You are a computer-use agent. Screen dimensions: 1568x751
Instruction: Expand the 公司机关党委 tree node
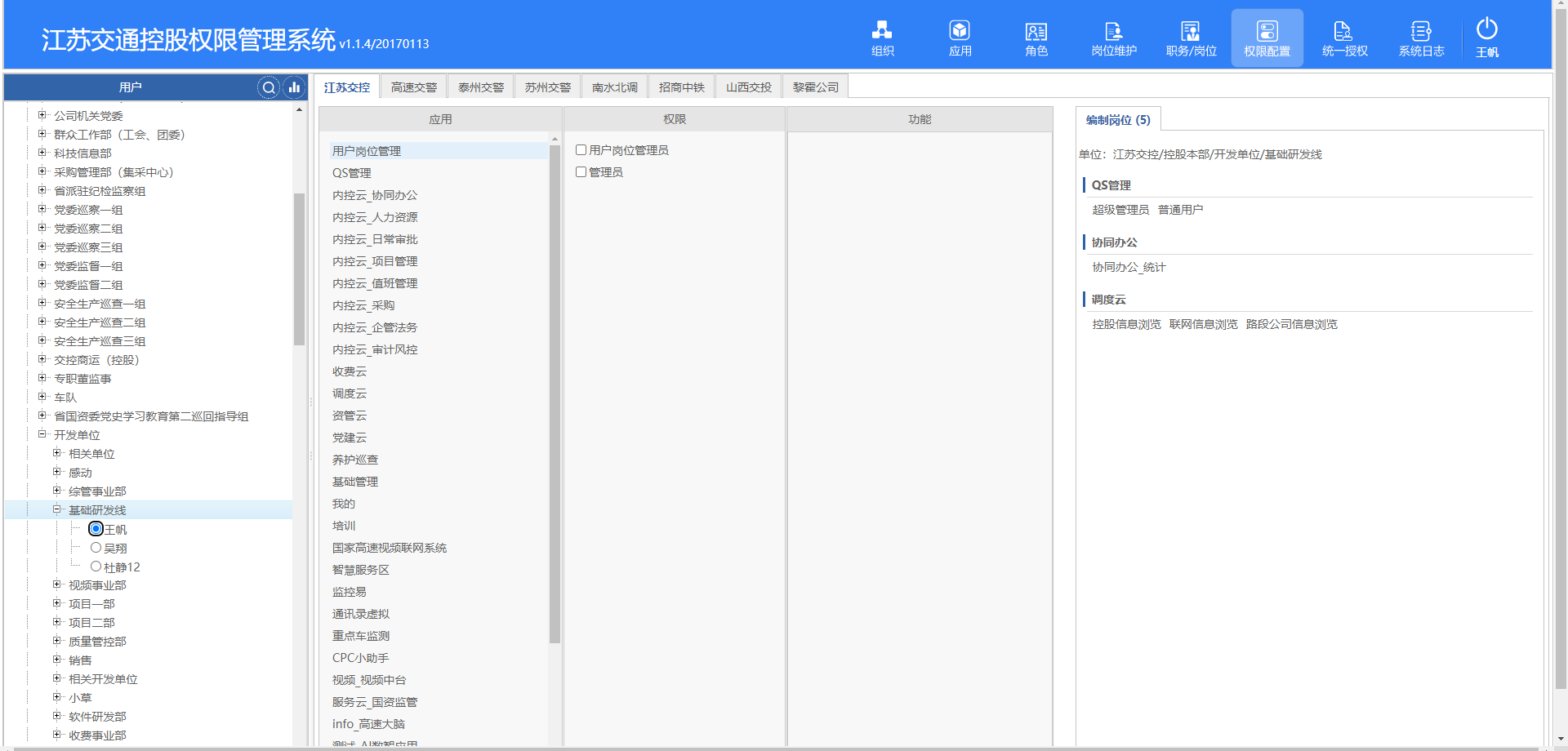pyautogui.click(x=42, y=115)
